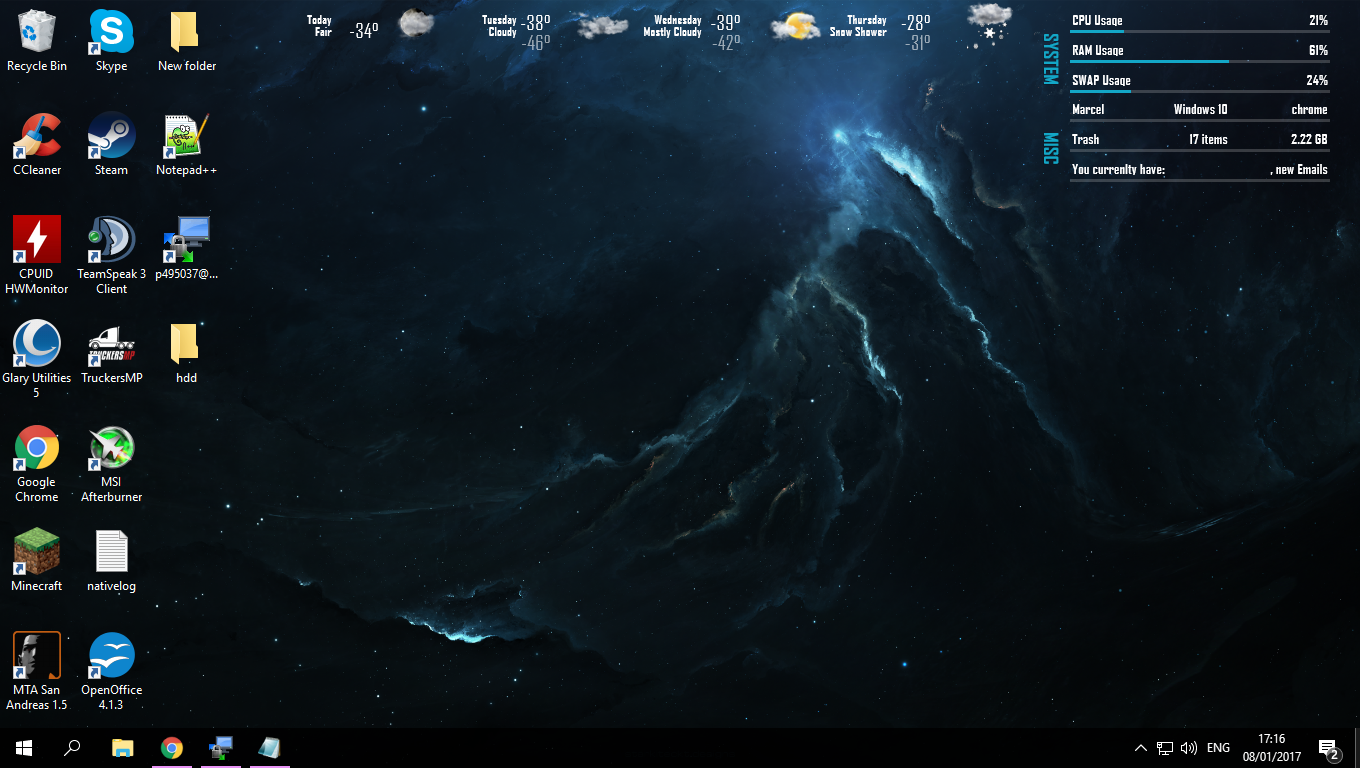Switch to the notepad app in taskbar
This screenshot has height=768, width=1360.
tap(270, 748)
